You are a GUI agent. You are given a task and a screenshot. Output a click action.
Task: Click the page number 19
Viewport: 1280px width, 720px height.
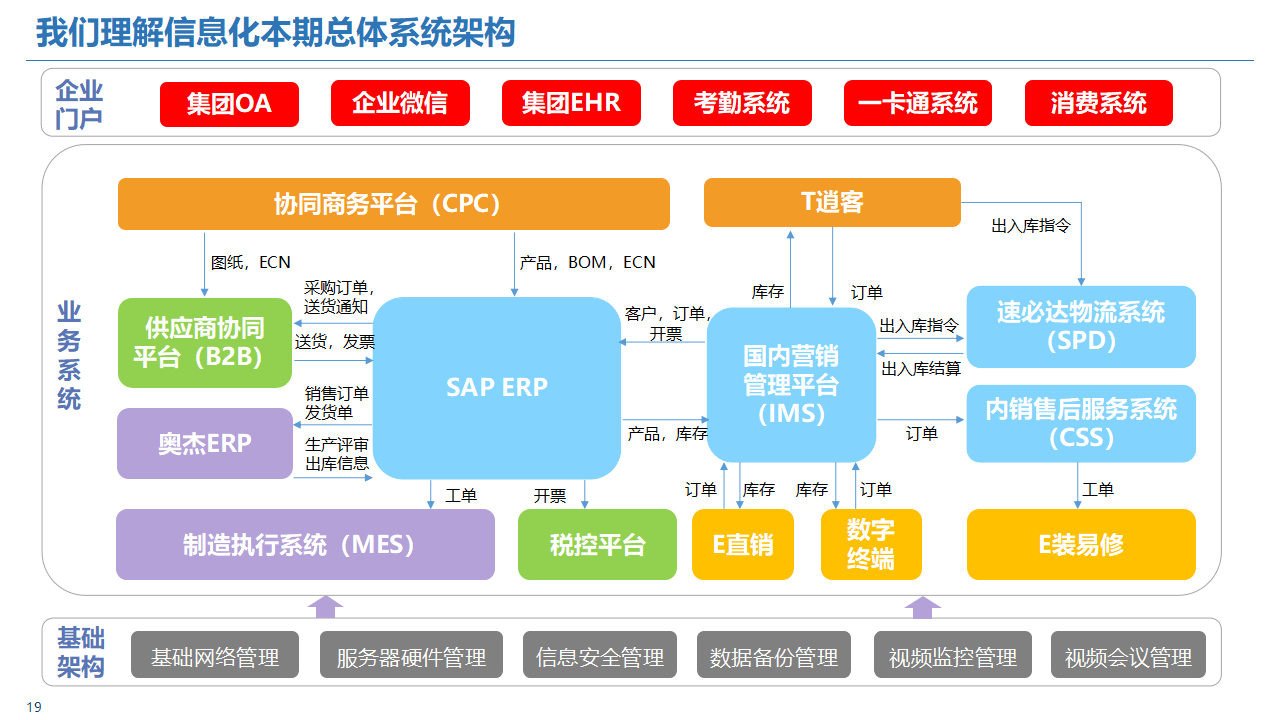pyautogui.click(x=34, y=708)
